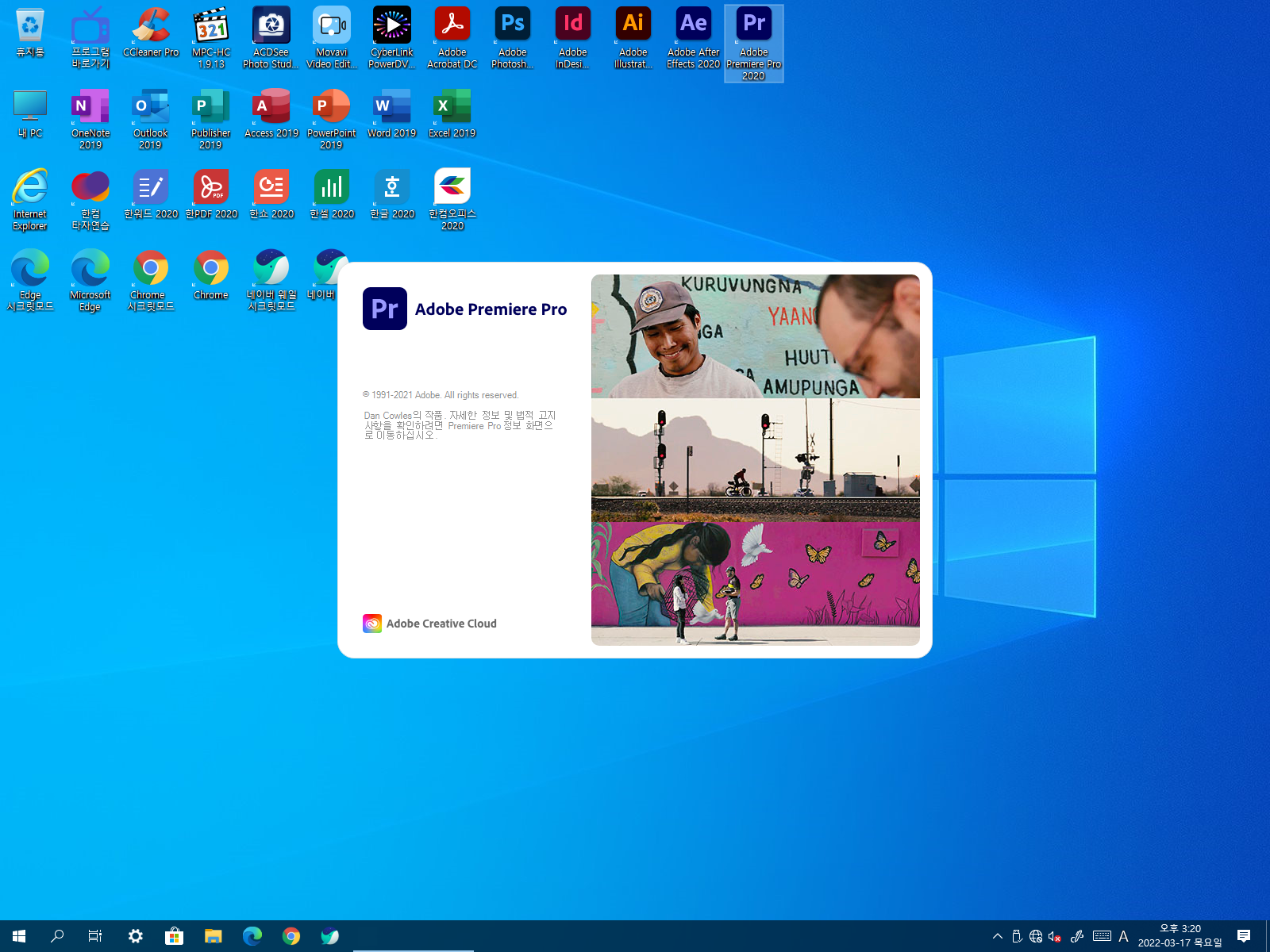Select the Internet Explorer desktop icon

(30, 199)
